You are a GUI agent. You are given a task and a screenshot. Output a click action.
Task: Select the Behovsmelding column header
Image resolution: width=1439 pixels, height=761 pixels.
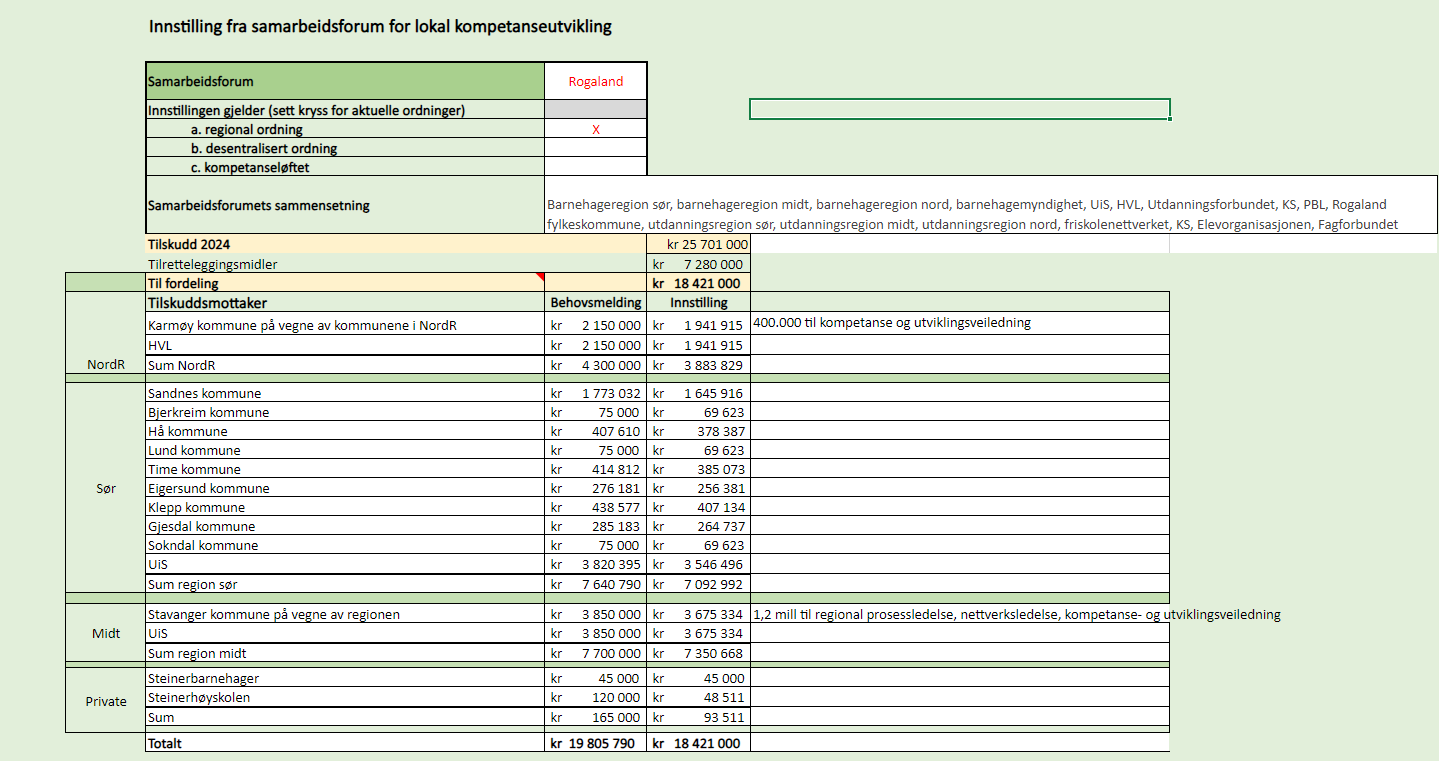596,302
